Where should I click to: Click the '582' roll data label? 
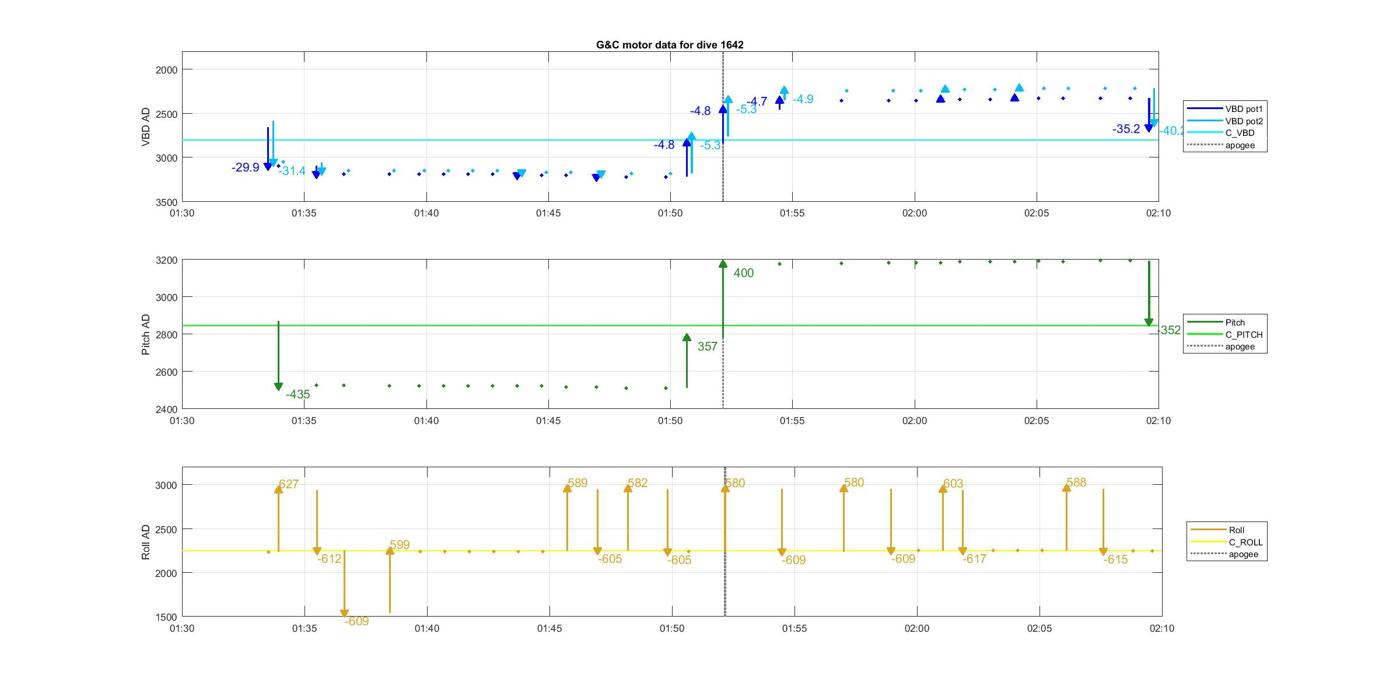638,484
